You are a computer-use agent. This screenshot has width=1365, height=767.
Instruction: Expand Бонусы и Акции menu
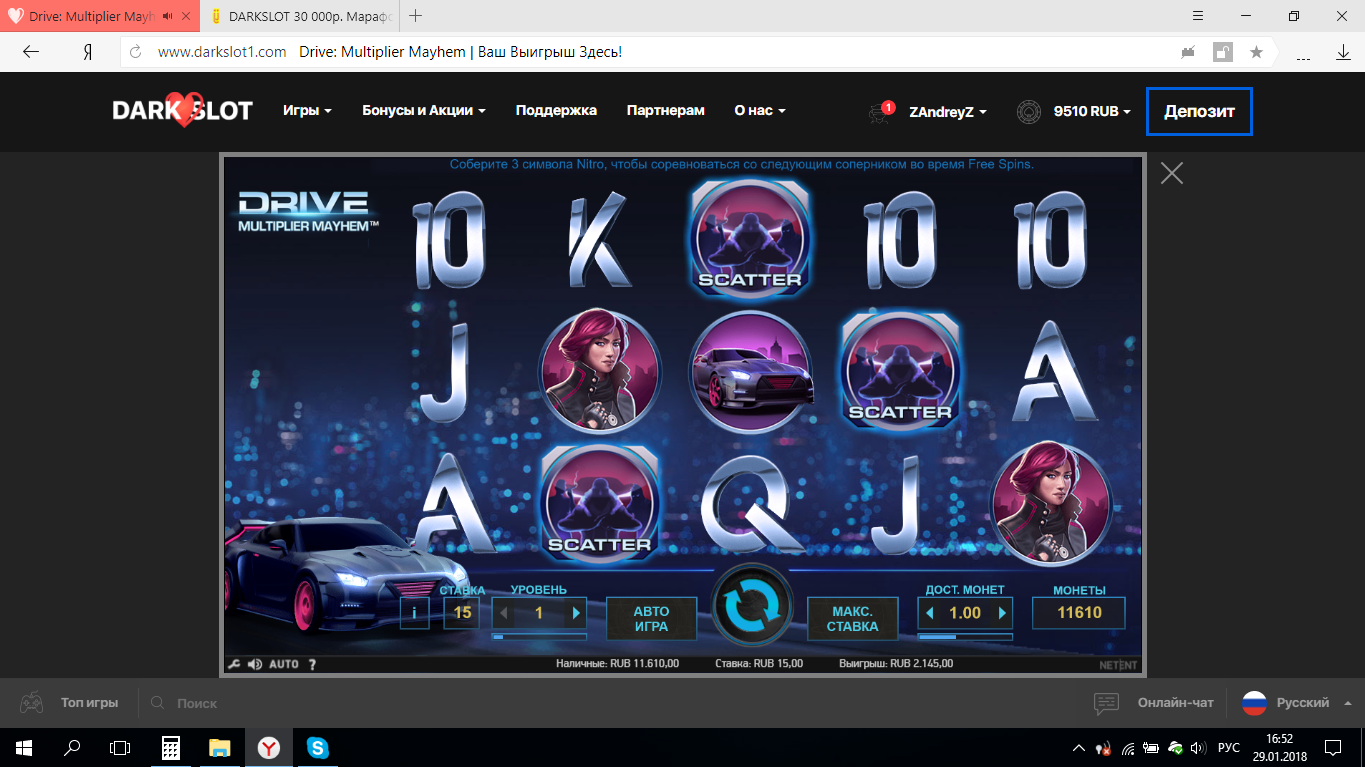click(x=424, y=111)
